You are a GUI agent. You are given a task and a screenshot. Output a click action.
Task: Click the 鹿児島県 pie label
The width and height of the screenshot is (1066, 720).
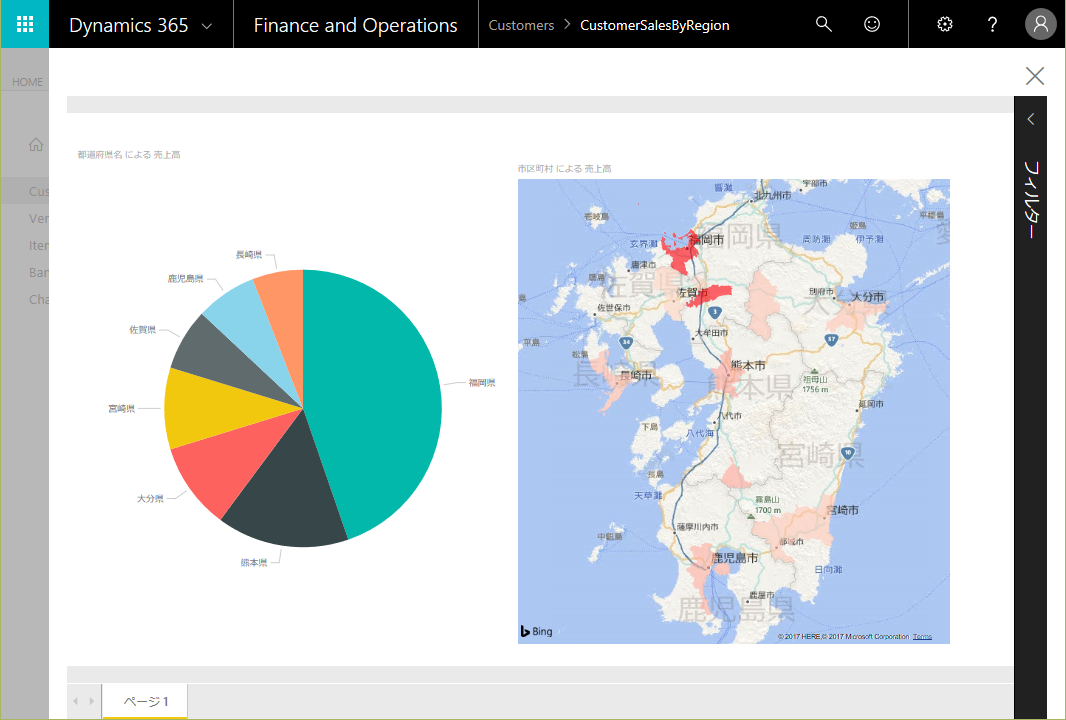coord(186,279)
